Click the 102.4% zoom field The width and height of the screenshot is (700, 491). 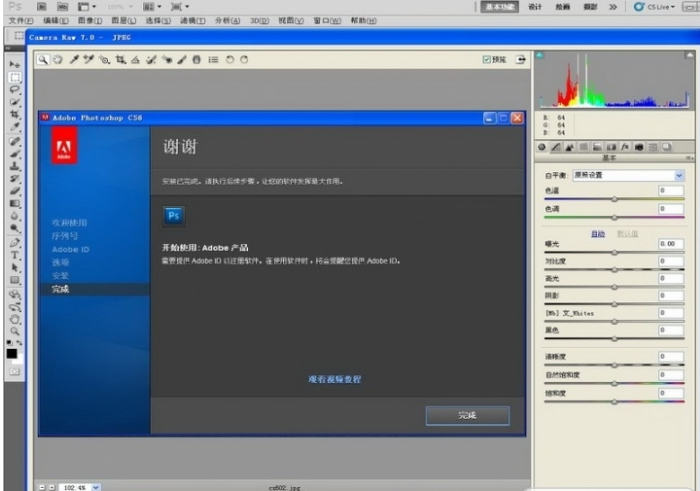[75, 487]
